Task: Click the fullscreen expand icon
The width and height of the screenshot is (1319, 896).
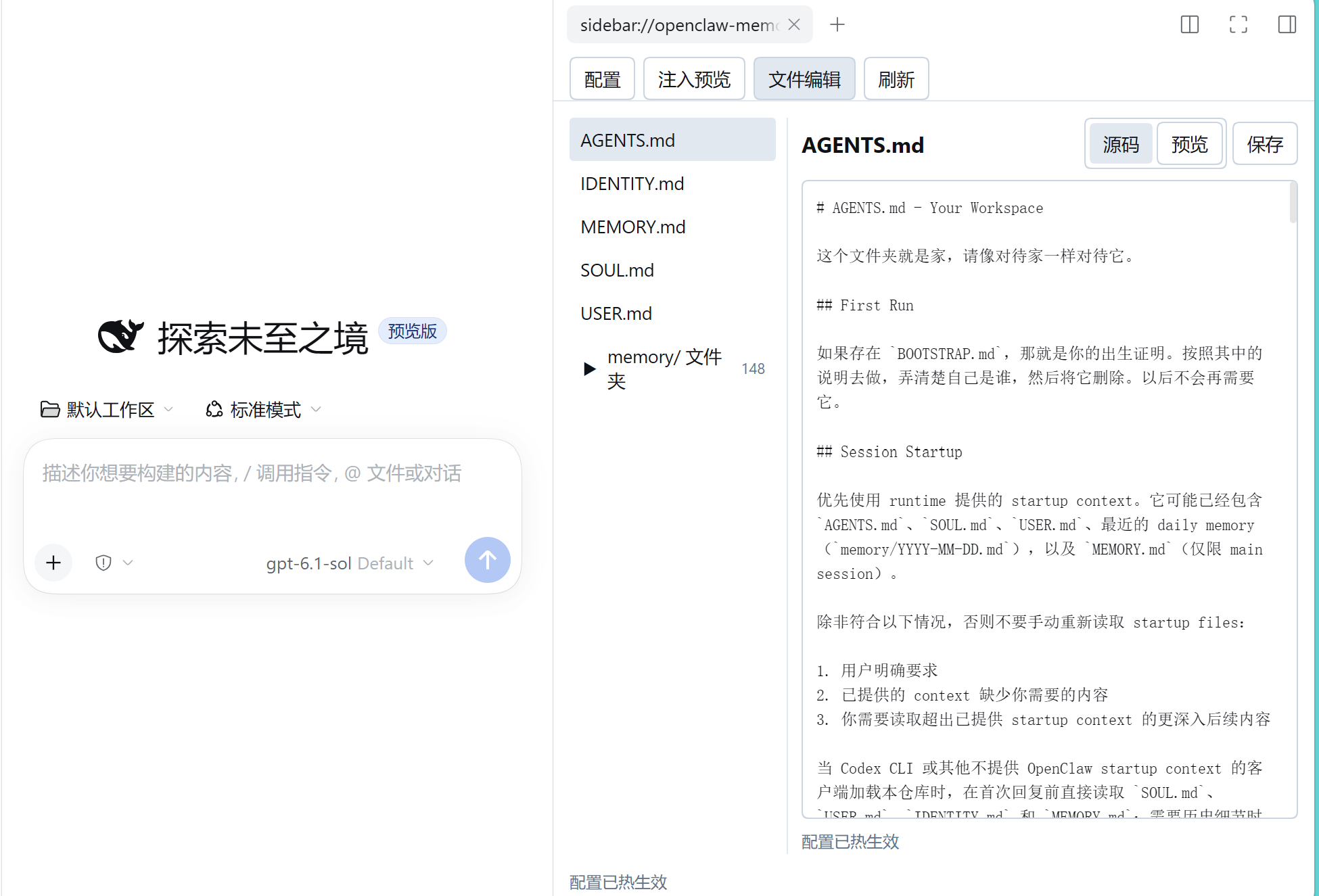Action: [1239, 25]
